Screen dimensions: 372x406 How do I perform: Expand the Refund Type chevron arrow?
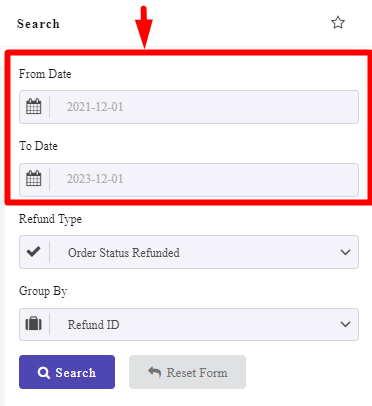[345, 252]
